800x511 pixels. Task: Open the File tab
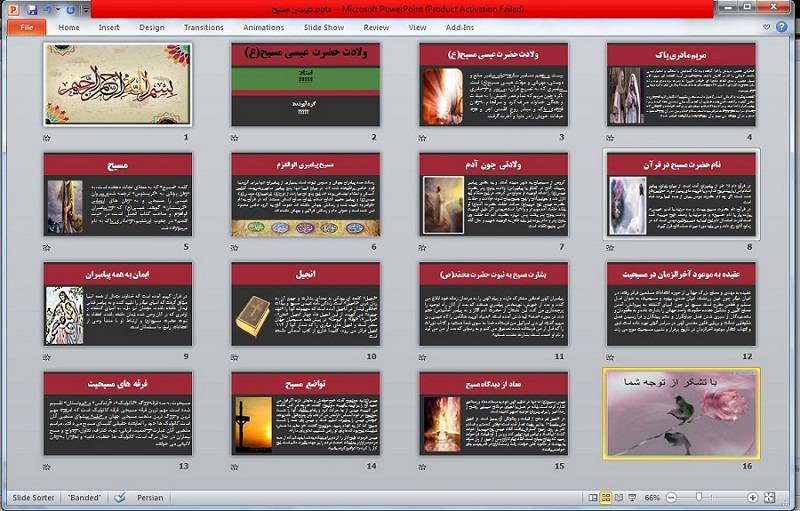pyautogui.click(x=25, y=28)
